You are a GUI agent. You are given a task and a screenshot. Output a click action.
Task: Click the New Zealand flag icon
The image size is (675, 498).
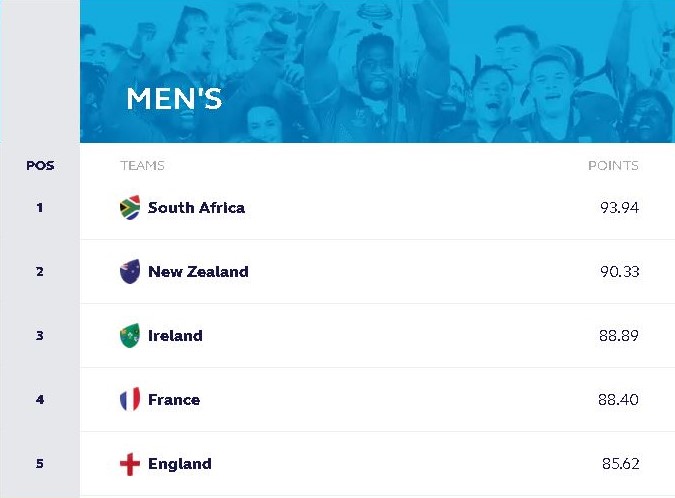pos(130,272)
